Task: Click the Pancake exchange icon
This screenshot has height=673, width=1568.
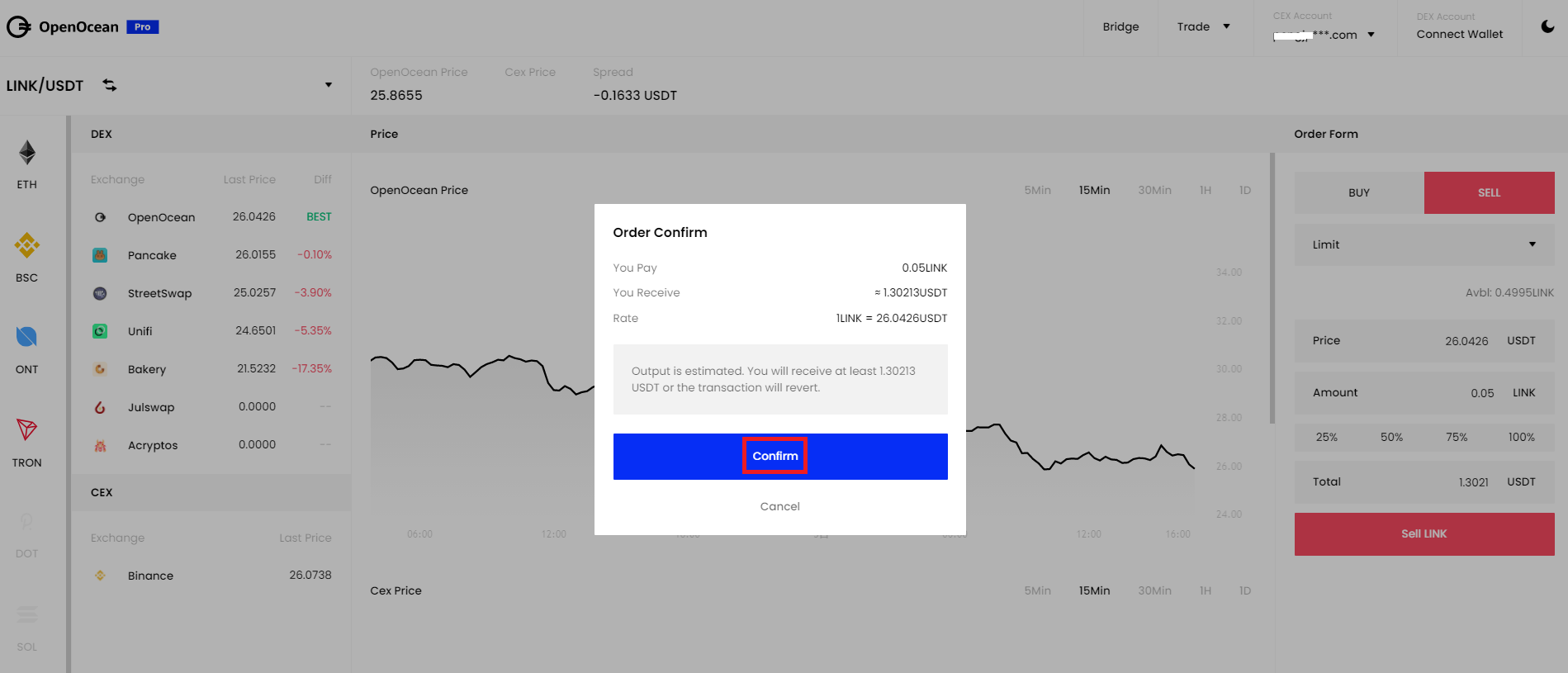Action: 100,255
